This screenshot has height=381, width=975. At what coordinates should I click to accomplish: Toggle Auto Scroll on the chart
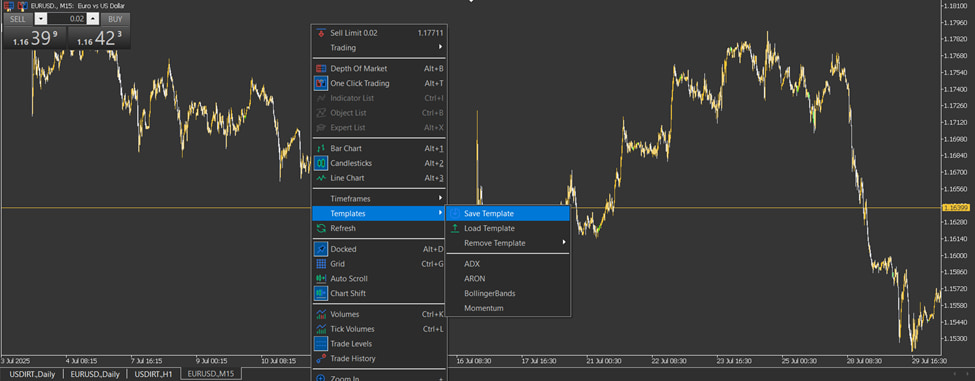379,279
